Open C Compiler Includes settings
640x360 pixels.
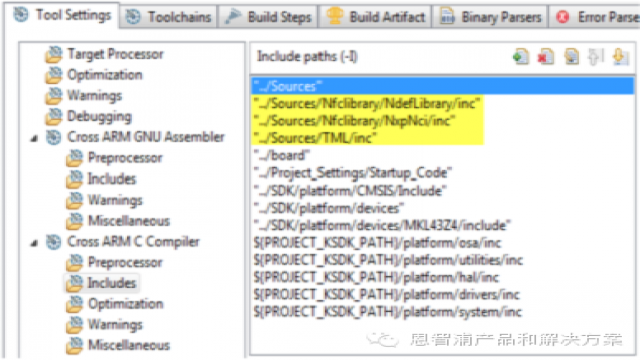(111, 283)
